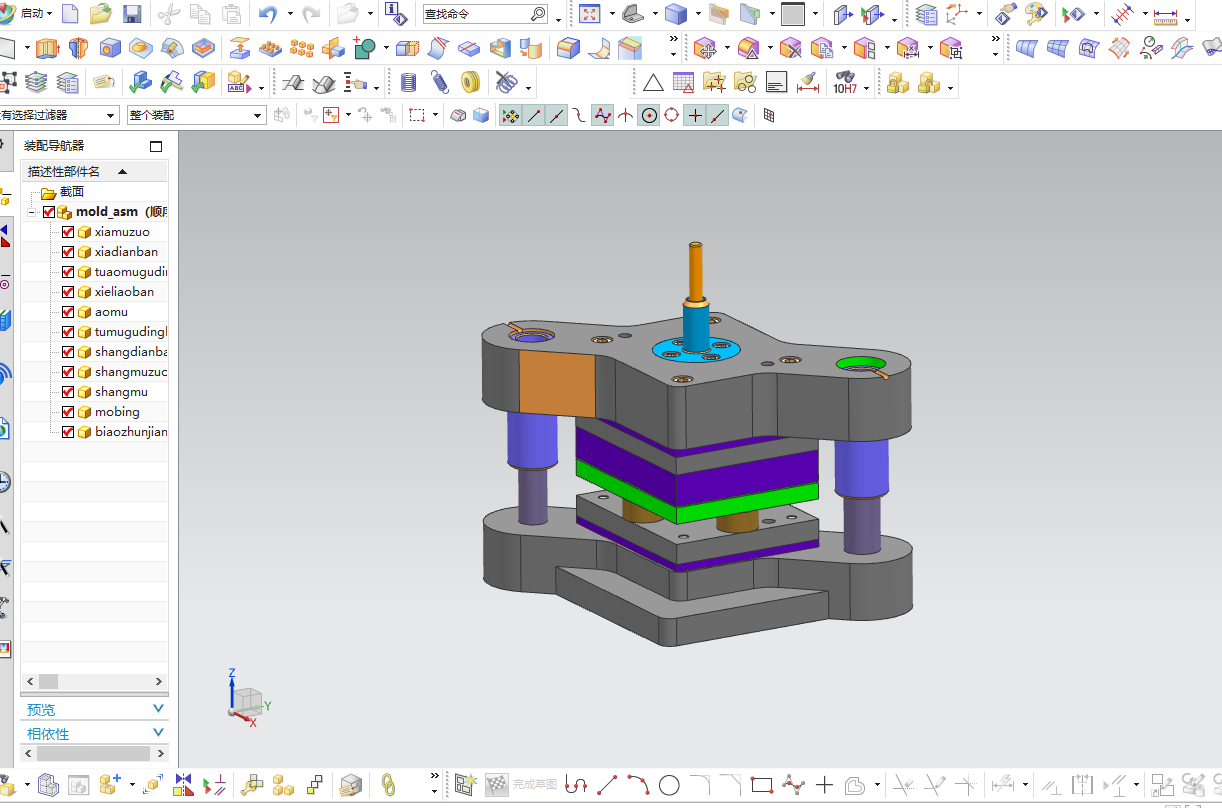Click the sketch Point plus tool

coord(824,785)
